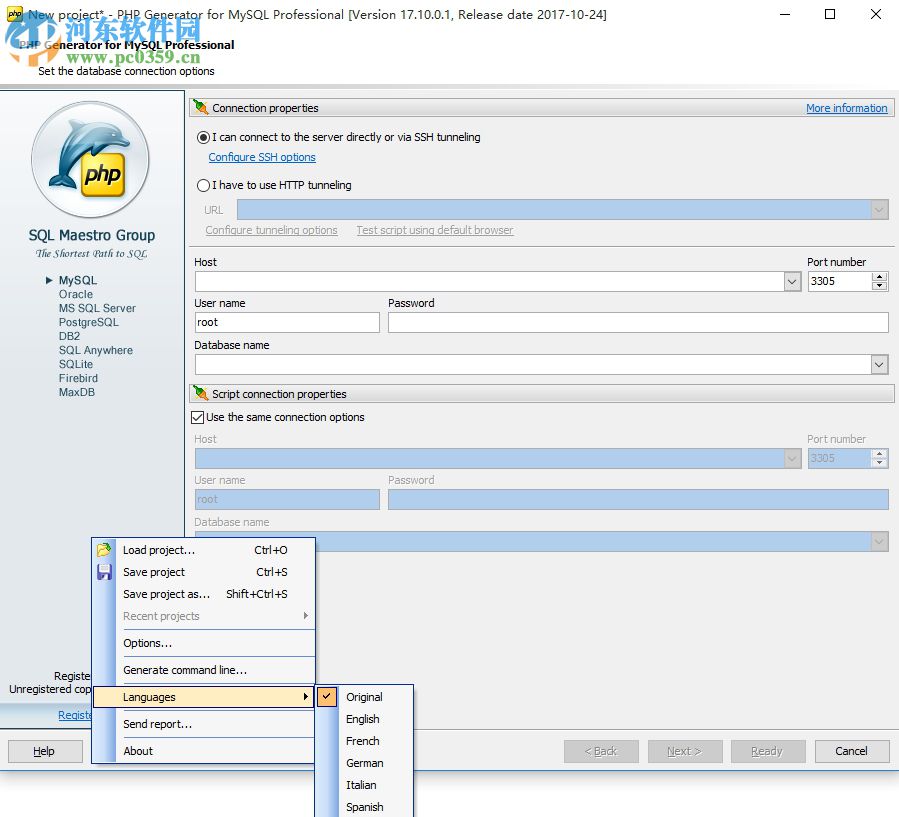Select the direct or SSH tunneling connection option
This screenshot has height=817, width=899.
(x=204, y=137)
